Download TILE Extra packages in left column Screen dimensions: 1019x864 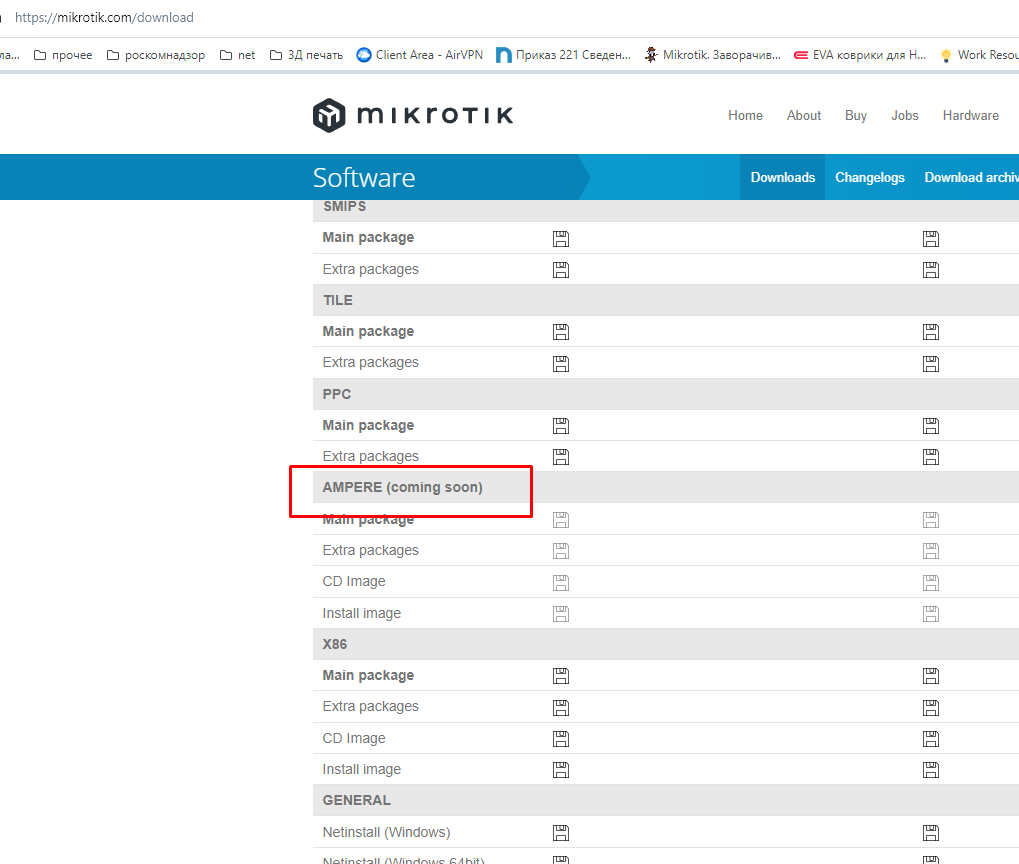(x=561, y=363)
